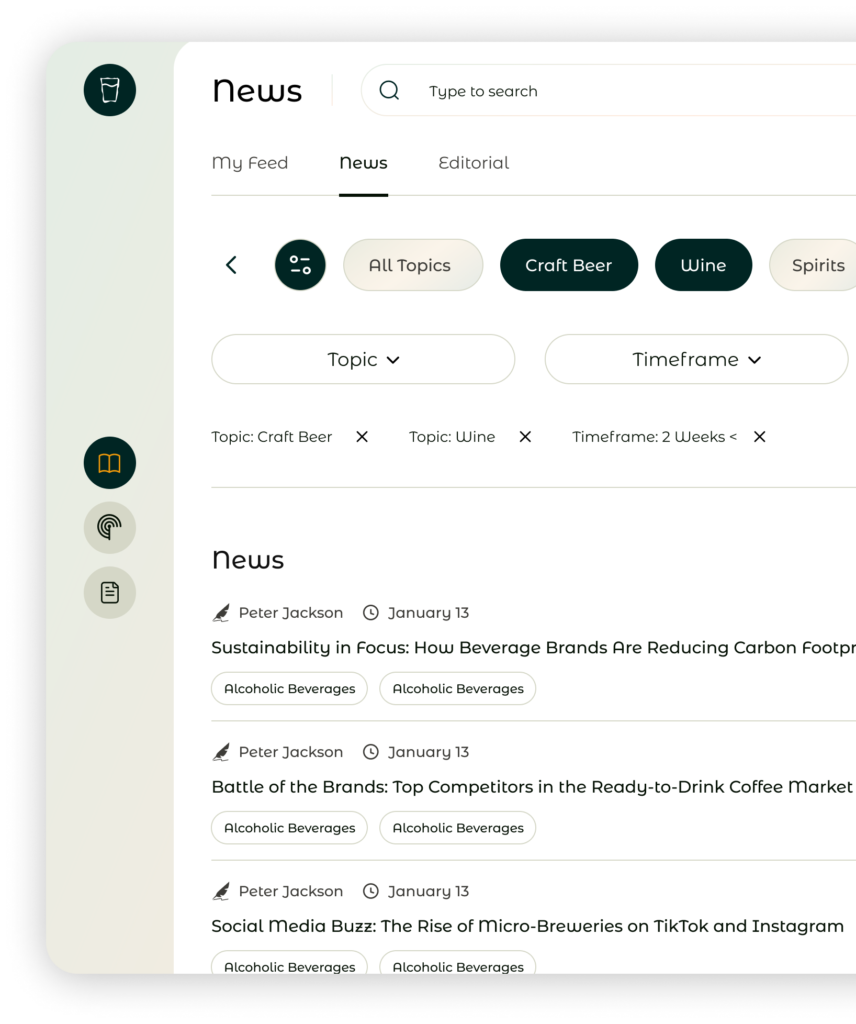The width and height of the screenshot is (856, 1024).
Task: Open the podcast signal icon in sidebar
Action: [x=110, y=528]
